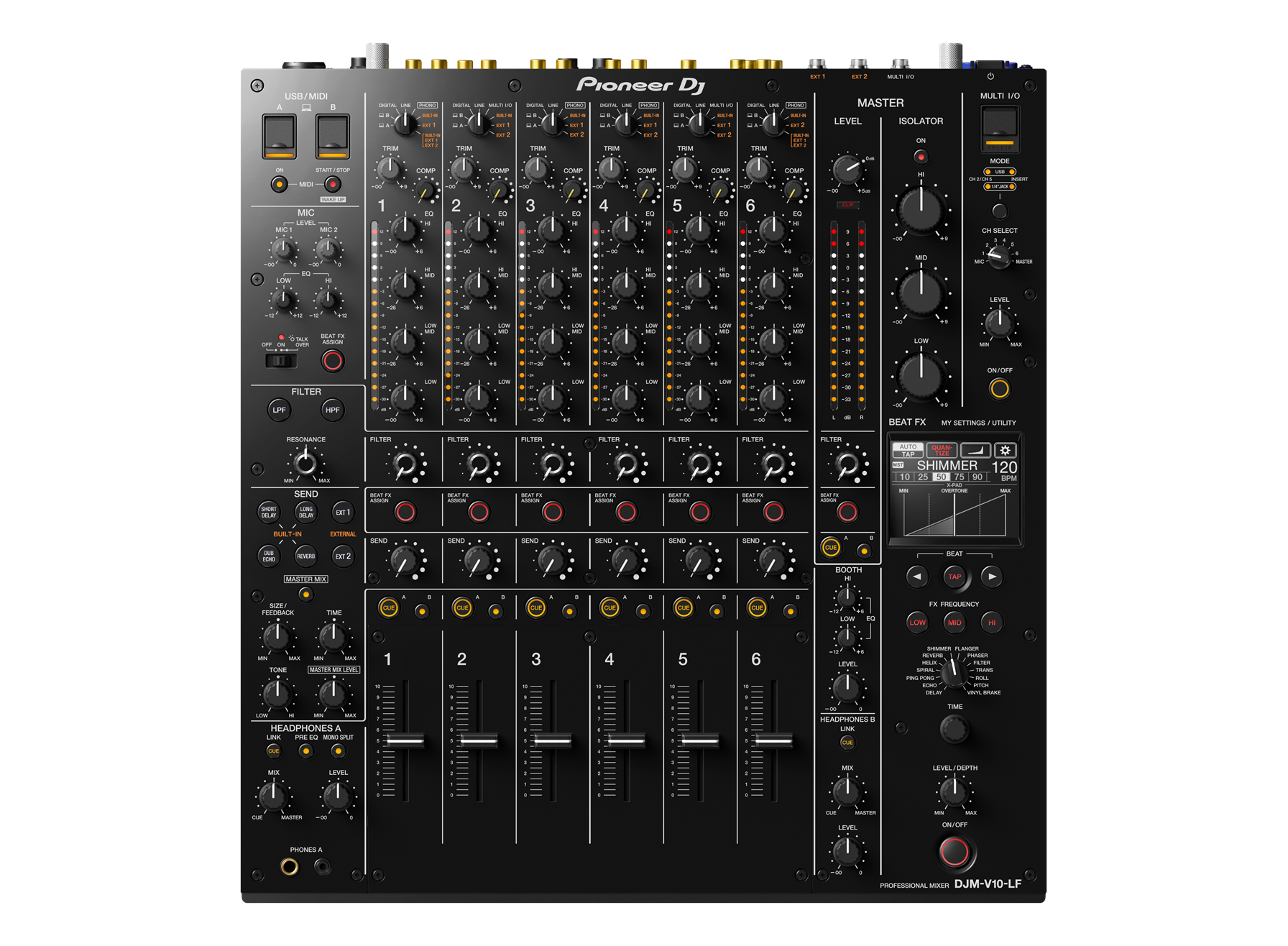Click the Beat FX type selector knob
Viewport: 1288px width, 946px height.
point(954,671)
